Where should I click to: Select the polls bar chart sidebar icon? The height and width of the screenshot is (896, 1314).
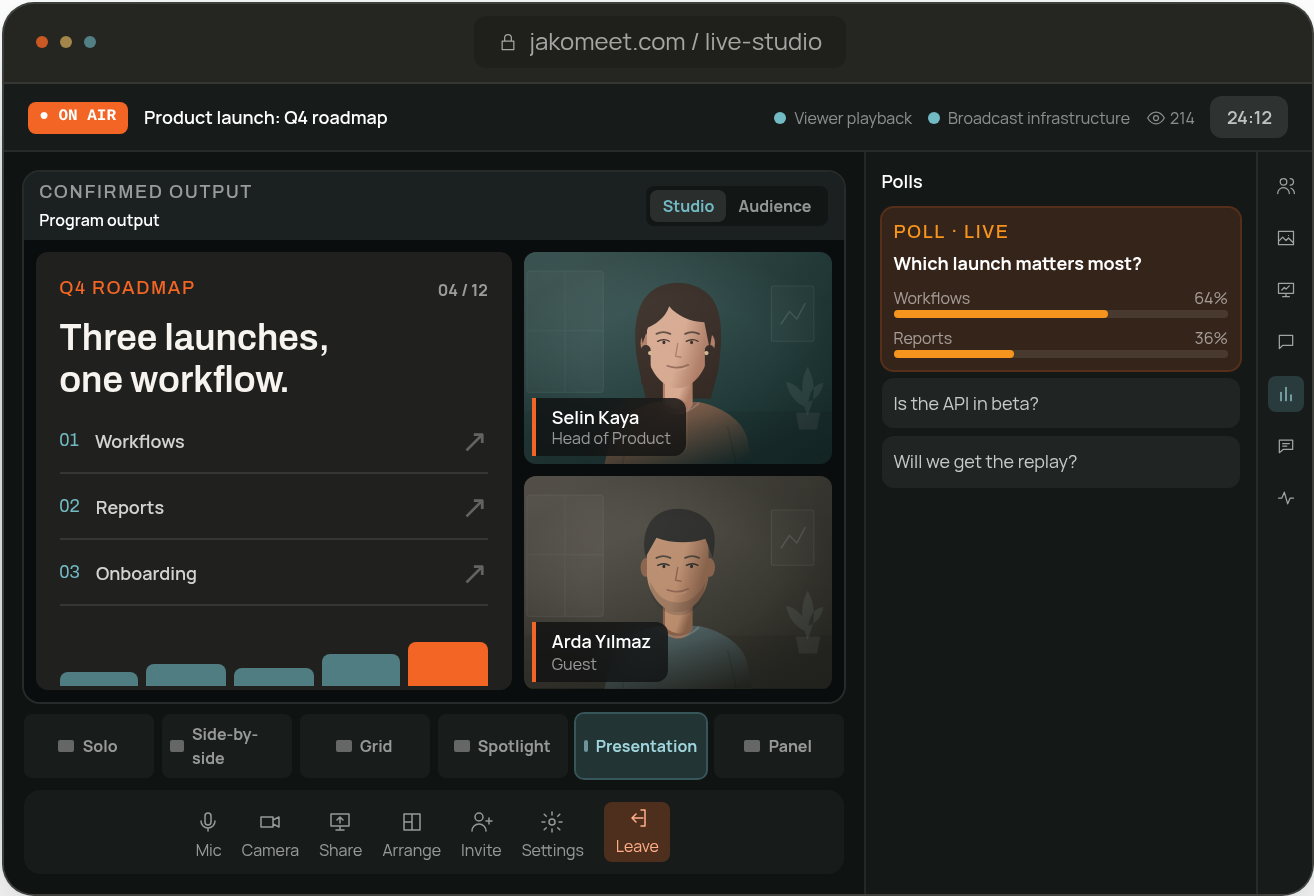coord(1286,394)
